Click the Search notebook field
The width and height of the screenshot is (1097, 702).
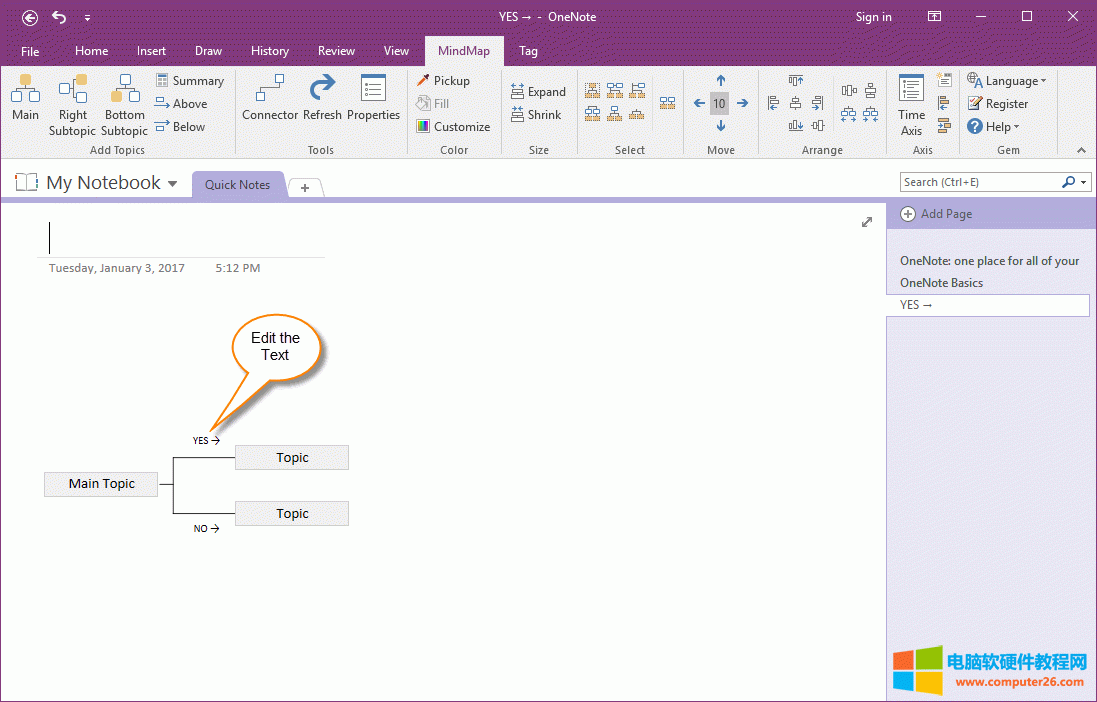point(980,182)
